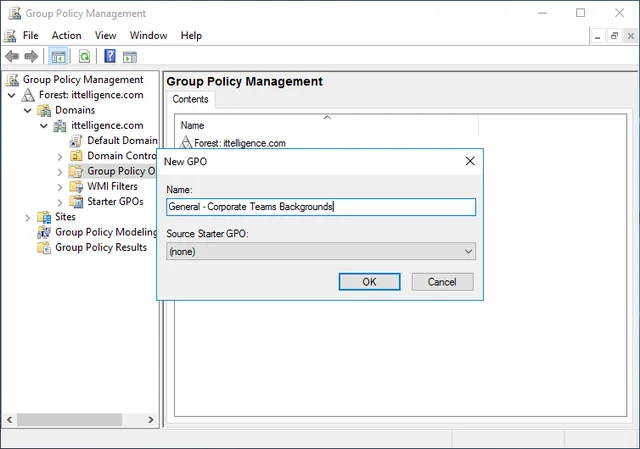This screenshot has height=449, width=640.
Task: Click the GPO Name text field
Action: [321, 207]
